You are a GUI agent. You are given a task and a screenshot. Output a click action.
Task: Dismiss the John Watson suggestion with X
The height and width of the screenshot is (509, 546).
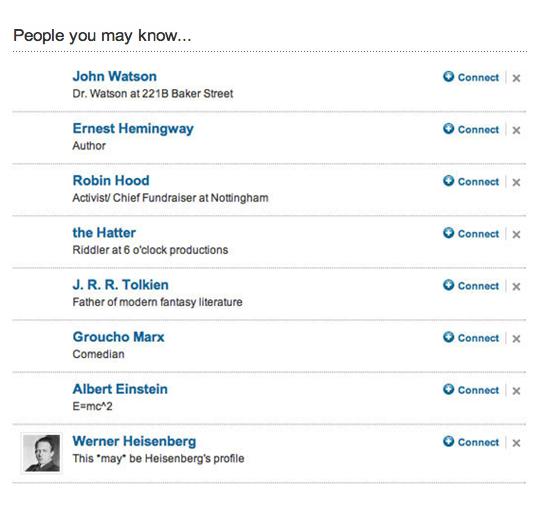(x=516, y=78)
